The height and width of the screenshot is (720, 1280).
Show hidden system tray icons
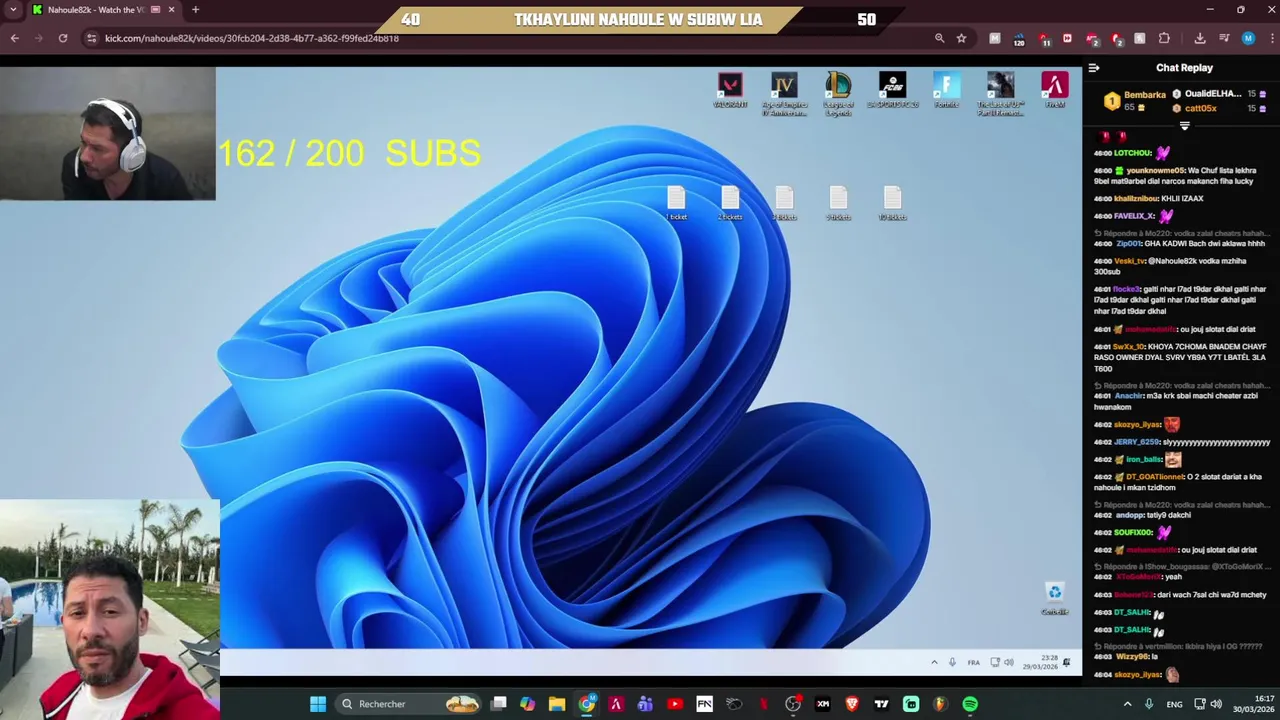(x=1128, y=704)
